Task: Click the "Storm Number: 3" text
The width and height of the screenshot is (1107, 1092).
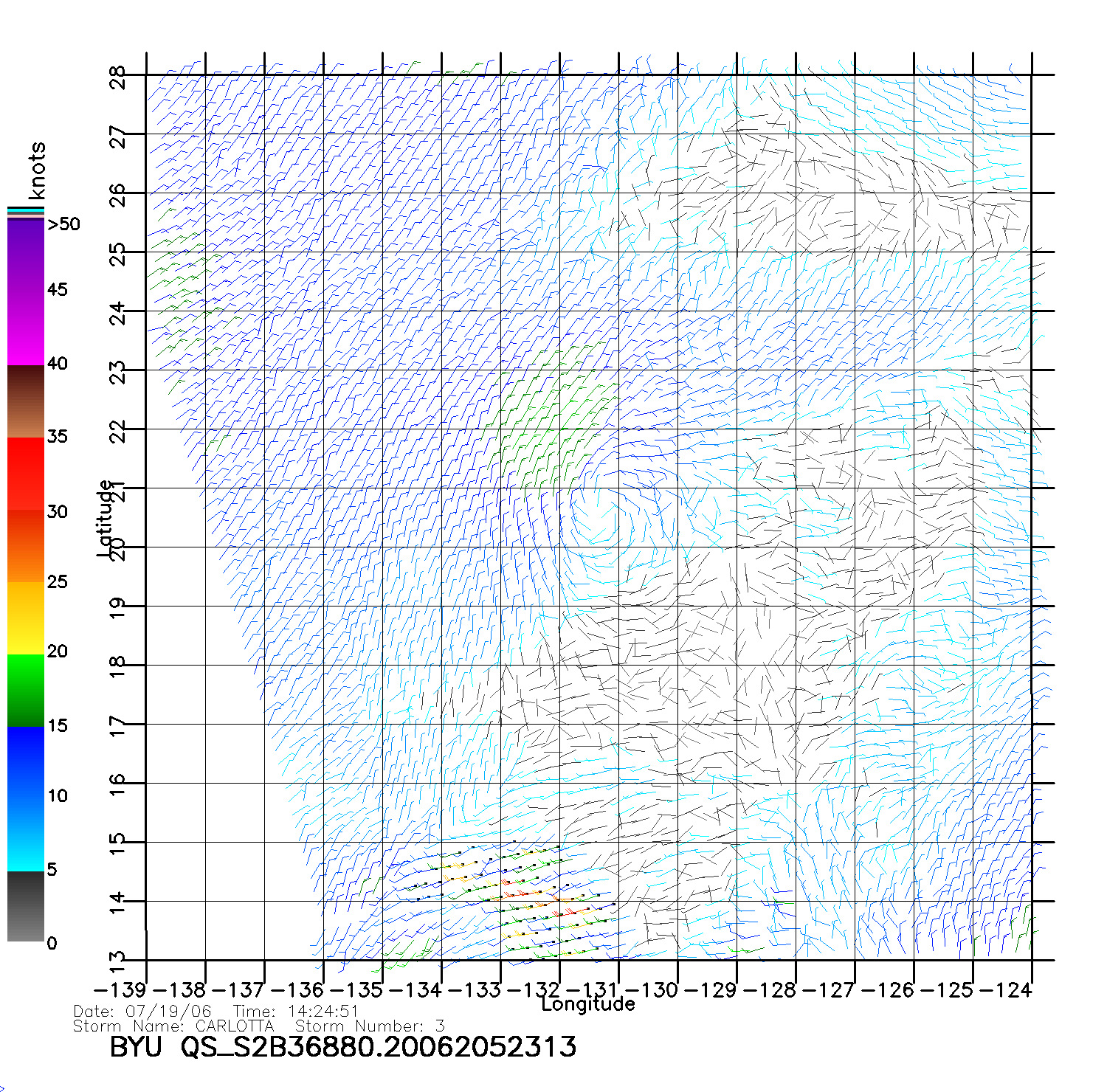Action: pyautogui.click(x=370, y=1026)
